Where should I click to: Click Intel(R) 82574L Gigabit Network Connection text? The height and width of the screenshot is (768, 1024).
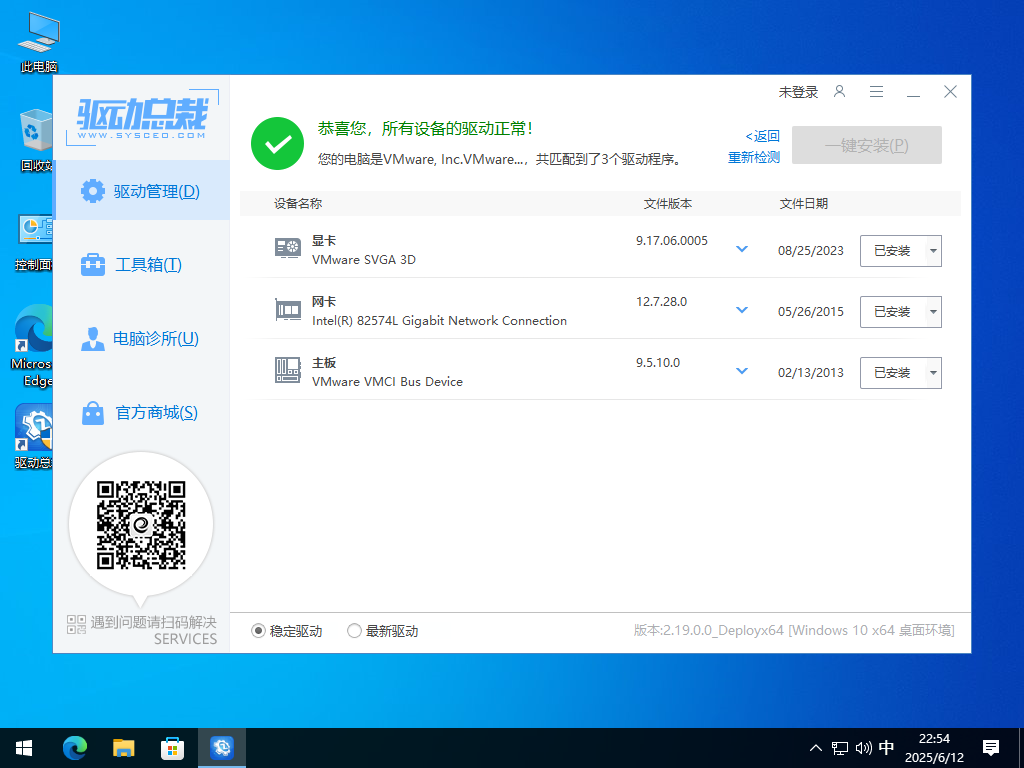pos(440,321)
